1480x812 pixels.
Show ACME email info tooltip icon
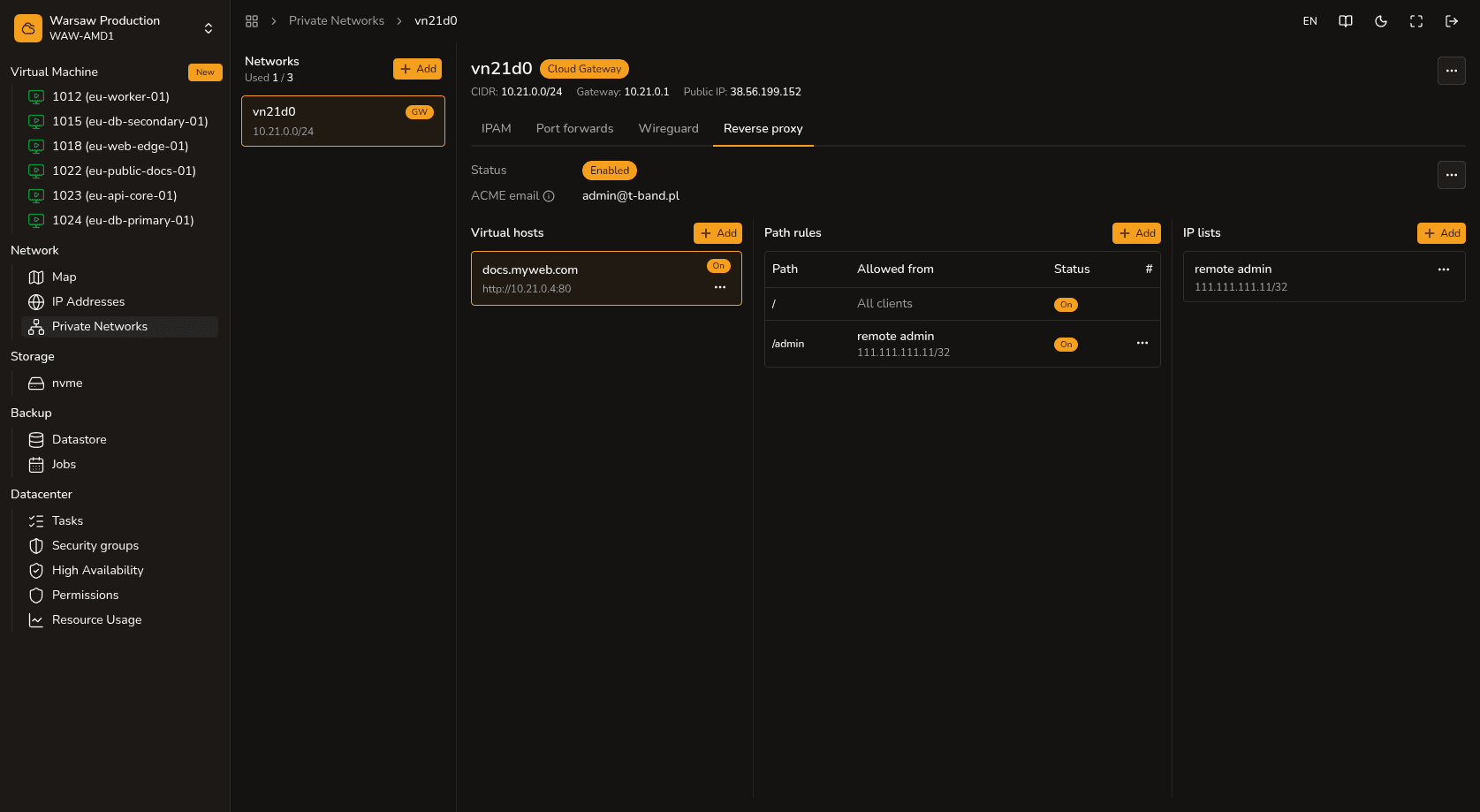[x=549, y=196]
